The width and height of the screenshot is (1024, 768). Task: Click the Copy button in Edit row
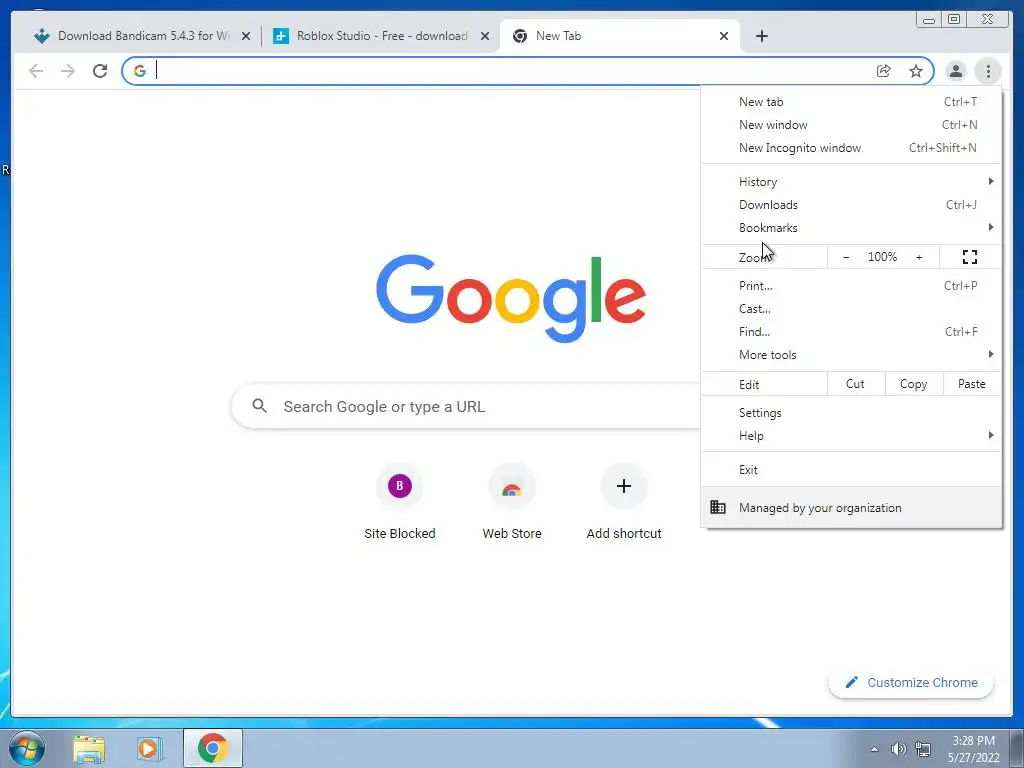pos(914,384)
